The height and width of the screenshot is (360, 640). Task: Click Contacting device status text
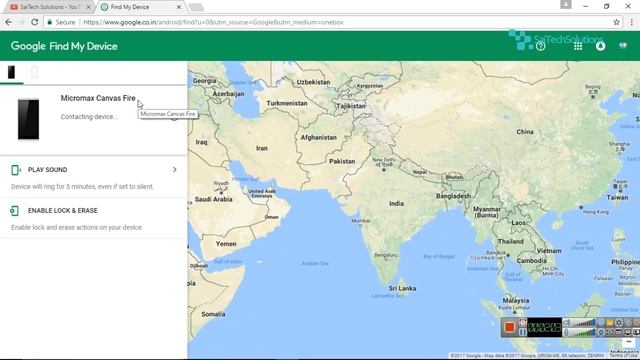coord(89,117)
